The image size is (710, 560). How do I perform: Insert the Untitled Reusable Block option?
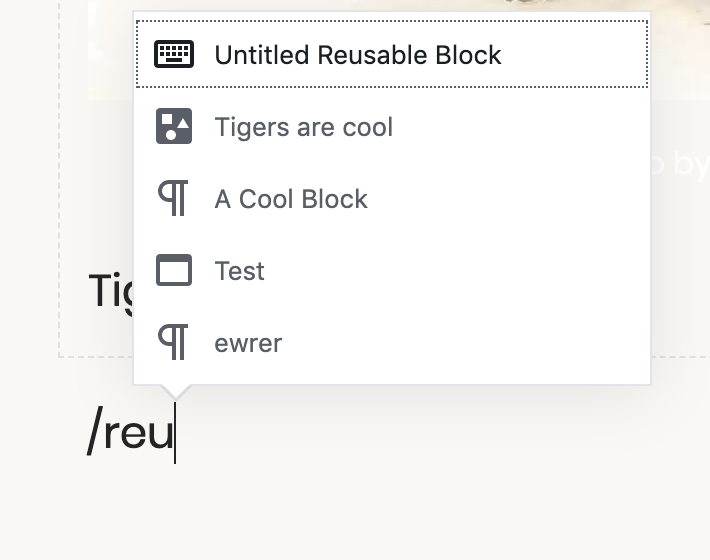[357, 54]
